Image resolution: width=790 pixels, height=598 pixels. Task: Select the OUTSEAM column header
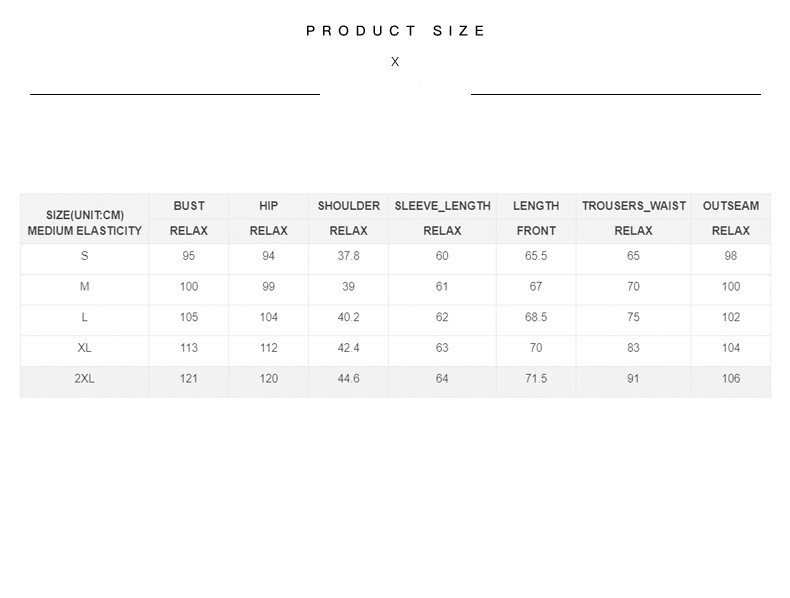click(731, 206)
